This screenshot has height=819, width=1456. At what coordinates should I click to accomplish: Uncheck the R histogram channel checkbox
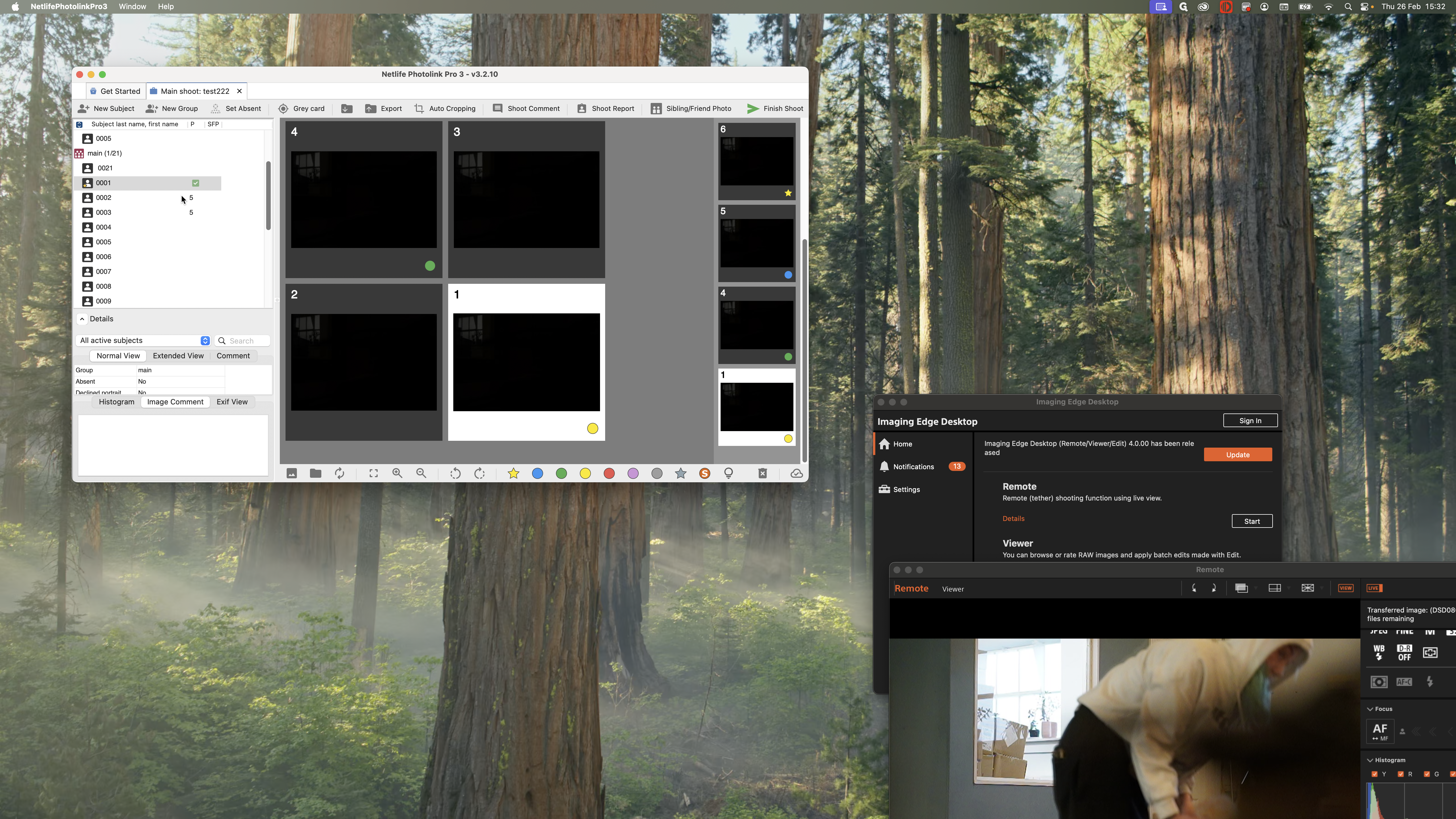click(1401, 774)
